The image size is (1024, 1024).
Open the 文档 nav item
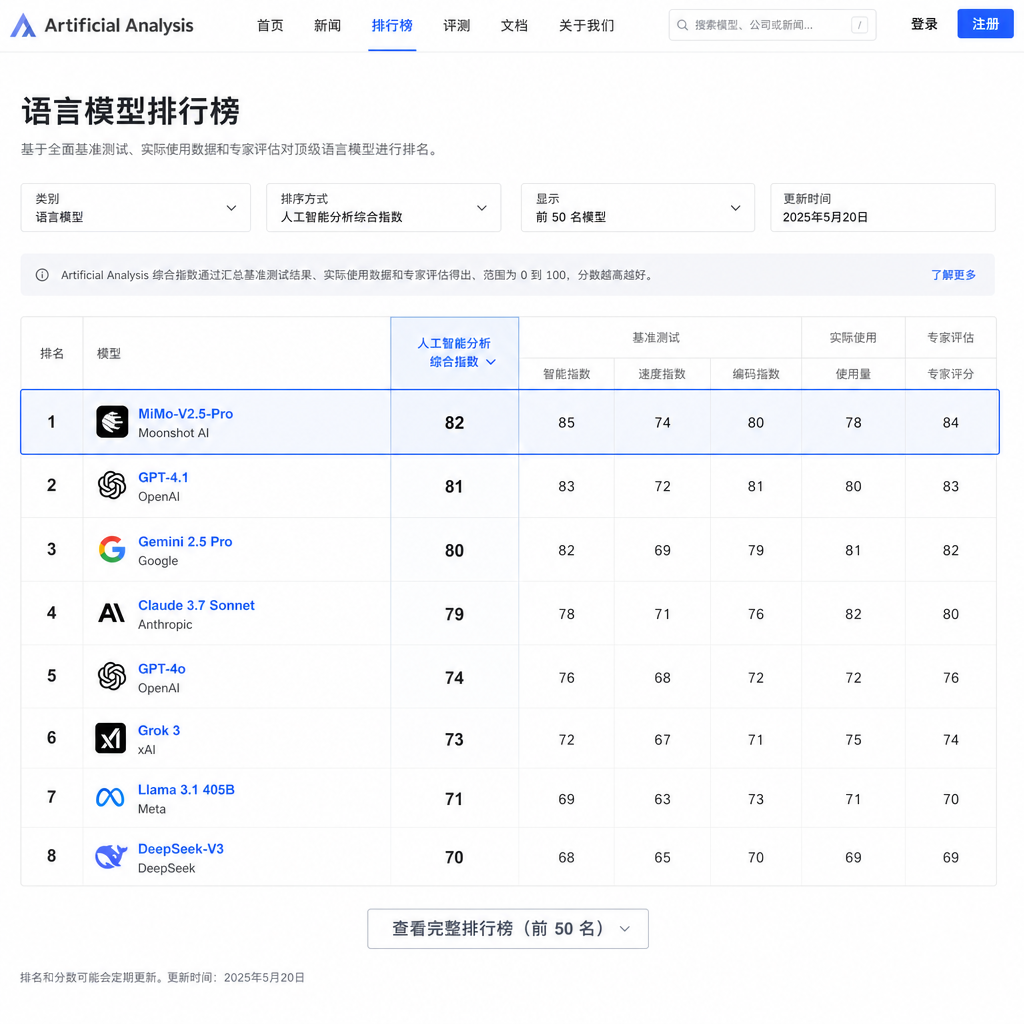(x=514, y=25)
